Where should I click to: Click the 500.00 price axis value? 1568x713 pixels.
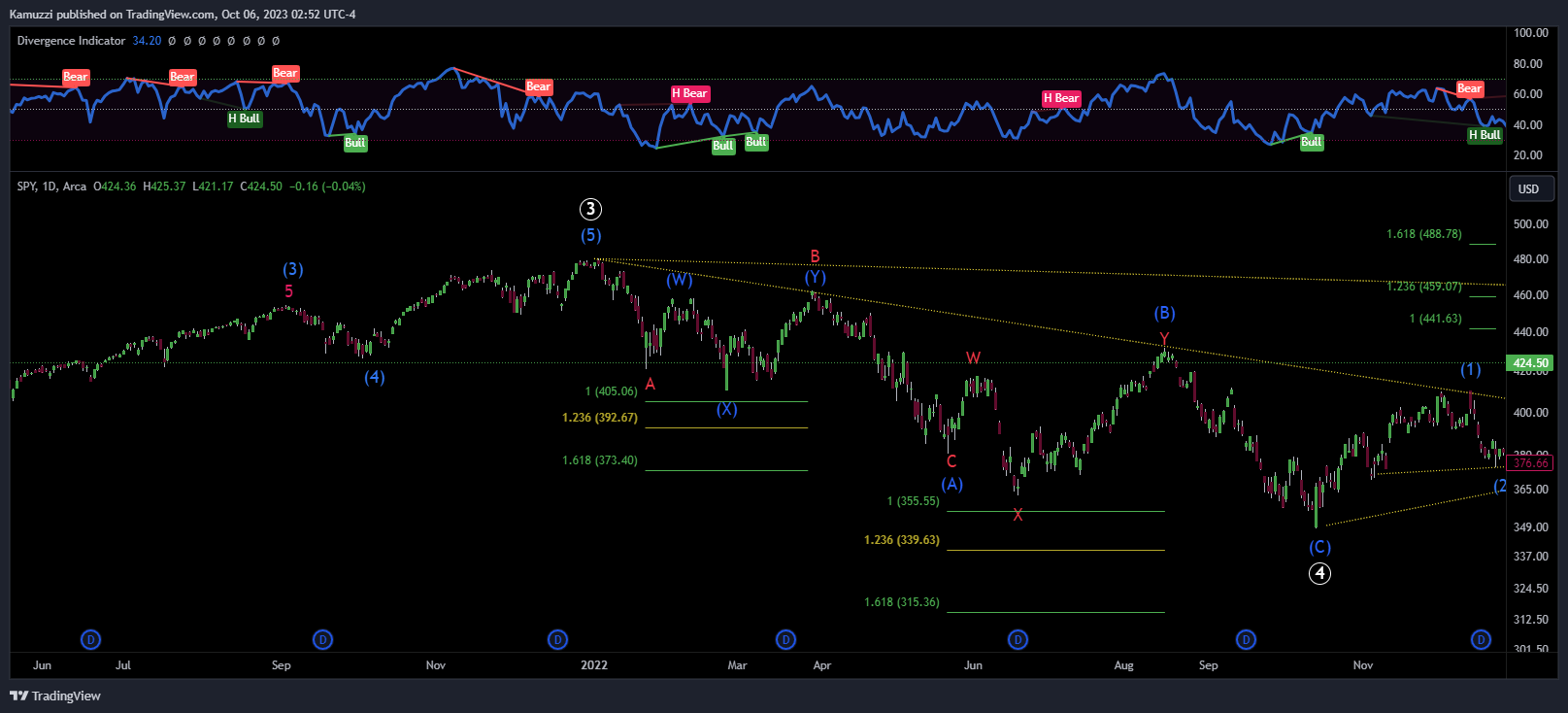point(1530,224)
